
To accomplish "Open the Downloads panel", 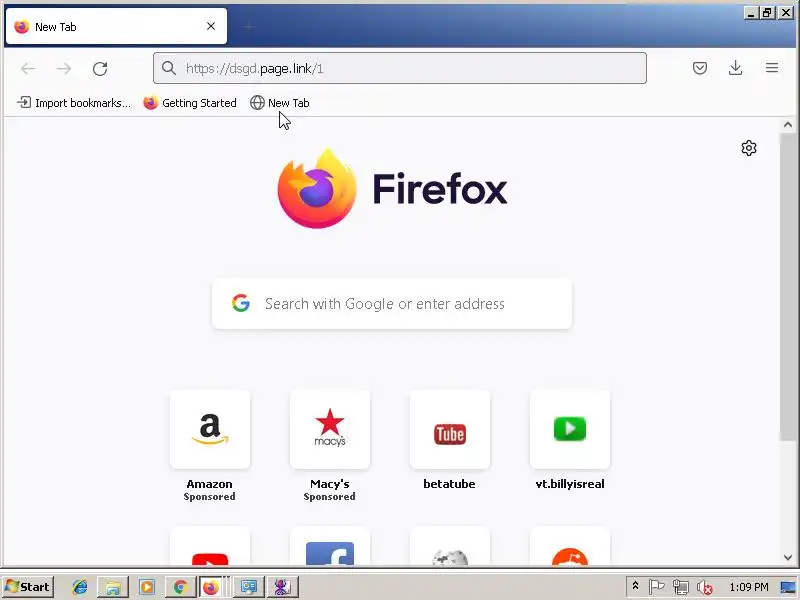I will (735, 68).
